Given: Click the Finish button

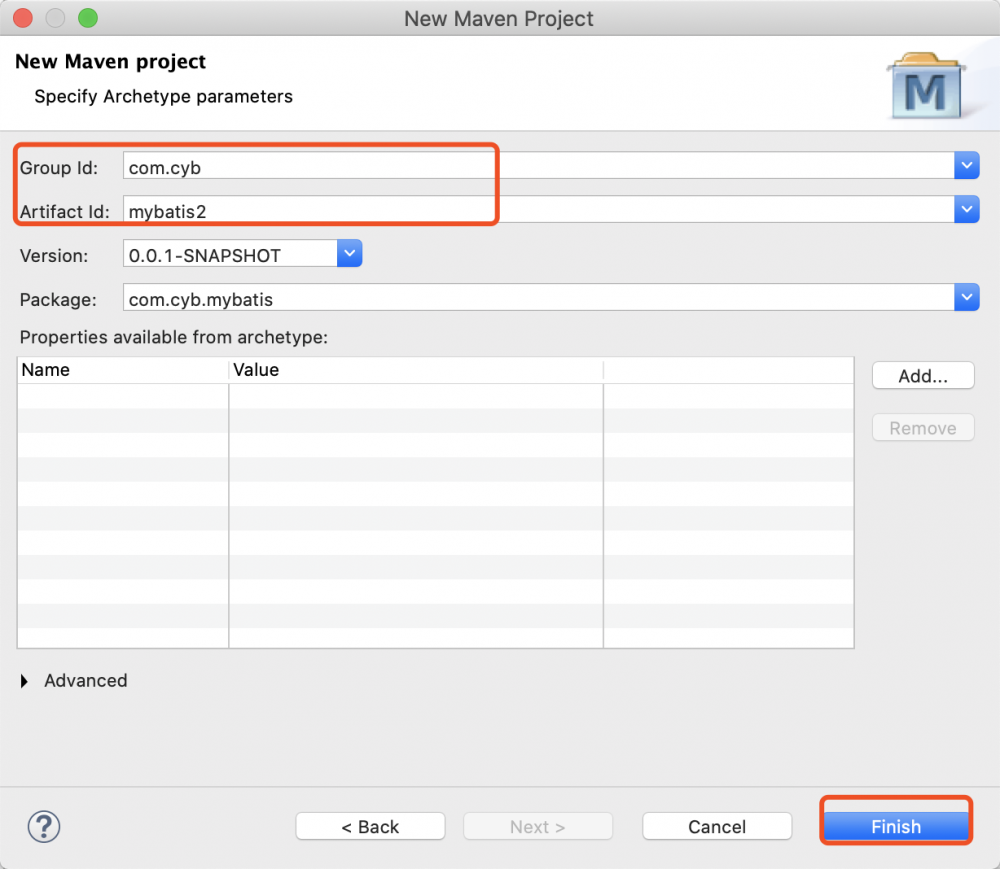Looking at the screenshot, I should coord(896,826).
